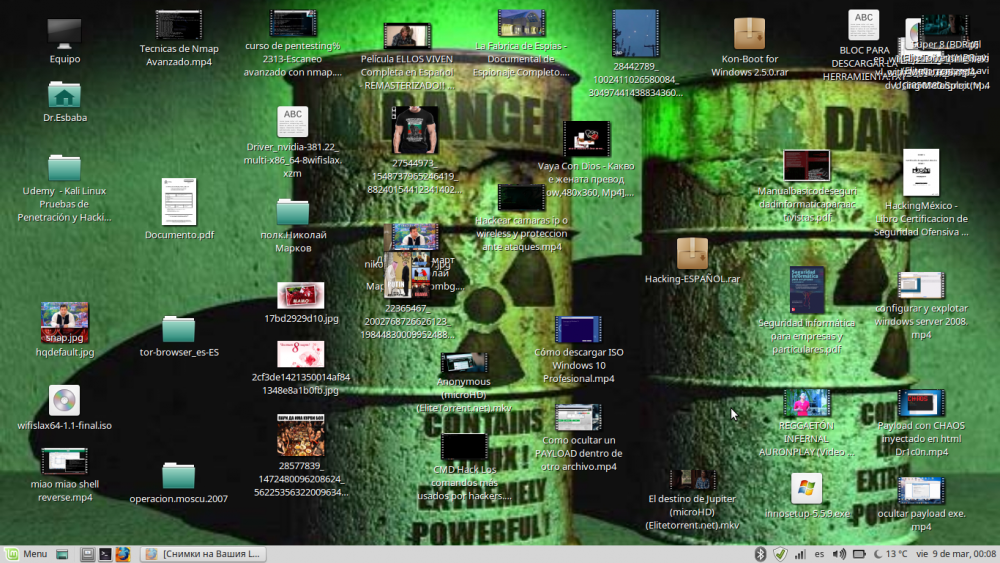Click the 13 °C weather applet
The height and width of the screenshot is (563, 1000).
[x=890, y=554]
